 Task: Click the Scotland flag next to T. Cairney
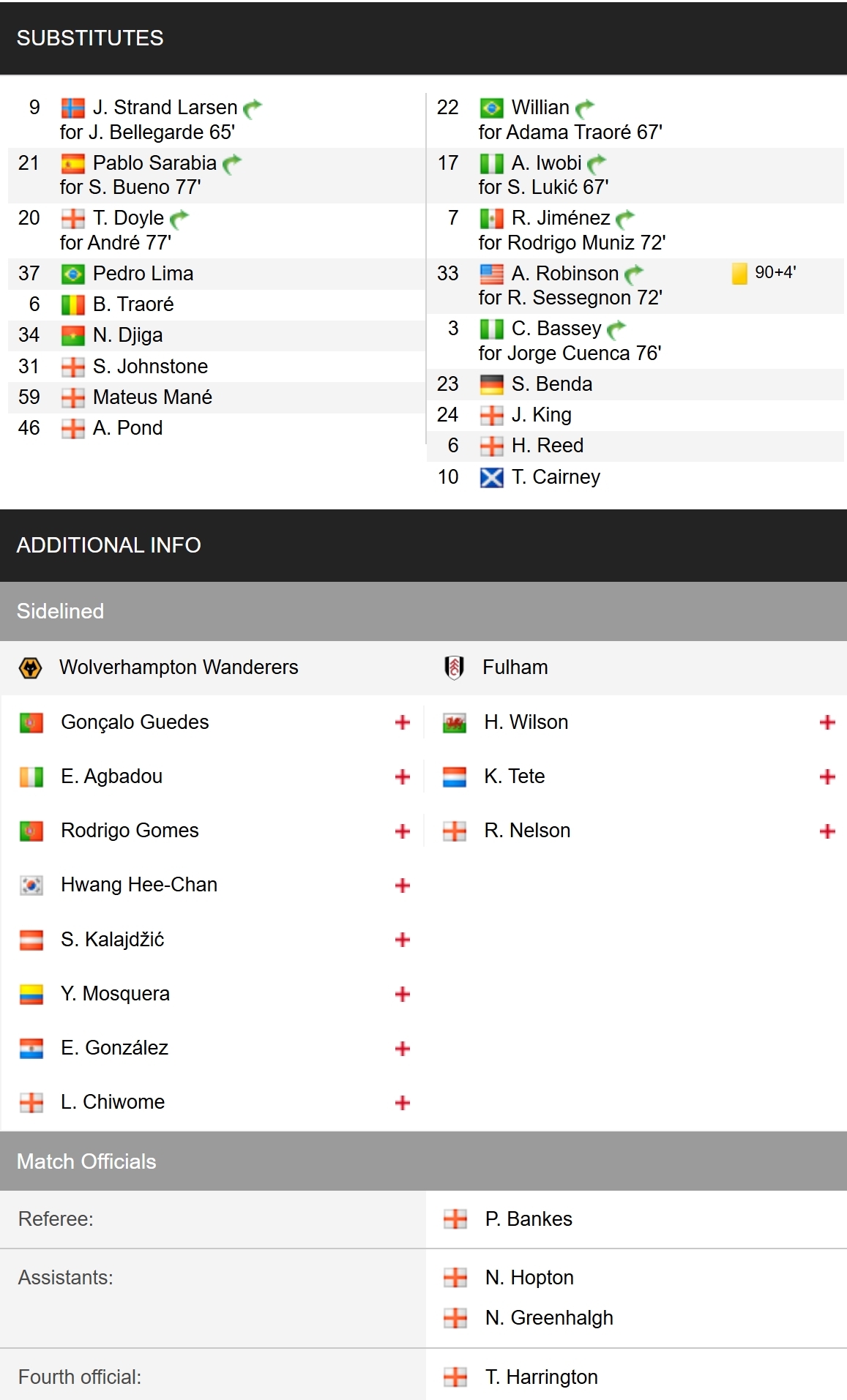point(491,477)
